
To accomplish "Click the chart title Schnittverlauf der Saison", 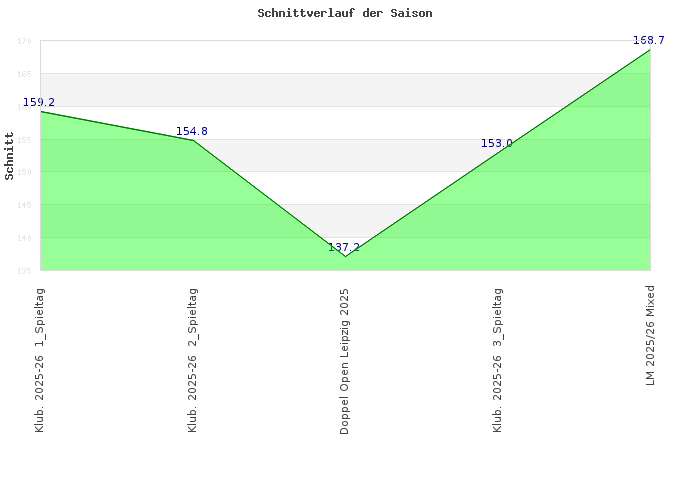I will pyautogui.click(x=345, y=14).
